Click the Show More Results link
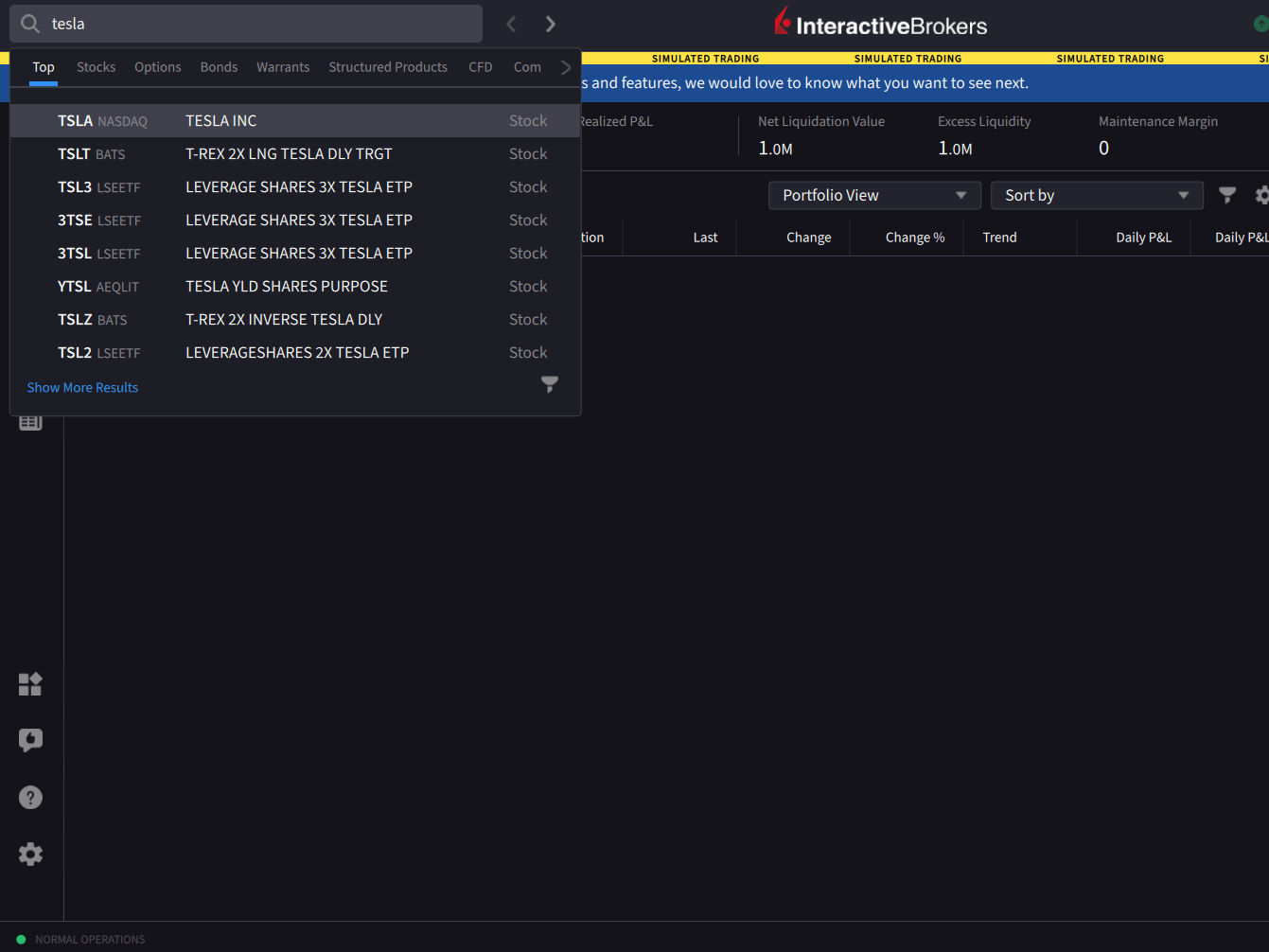Screen dimensions: 1269x952 click(x=82, y=388)
